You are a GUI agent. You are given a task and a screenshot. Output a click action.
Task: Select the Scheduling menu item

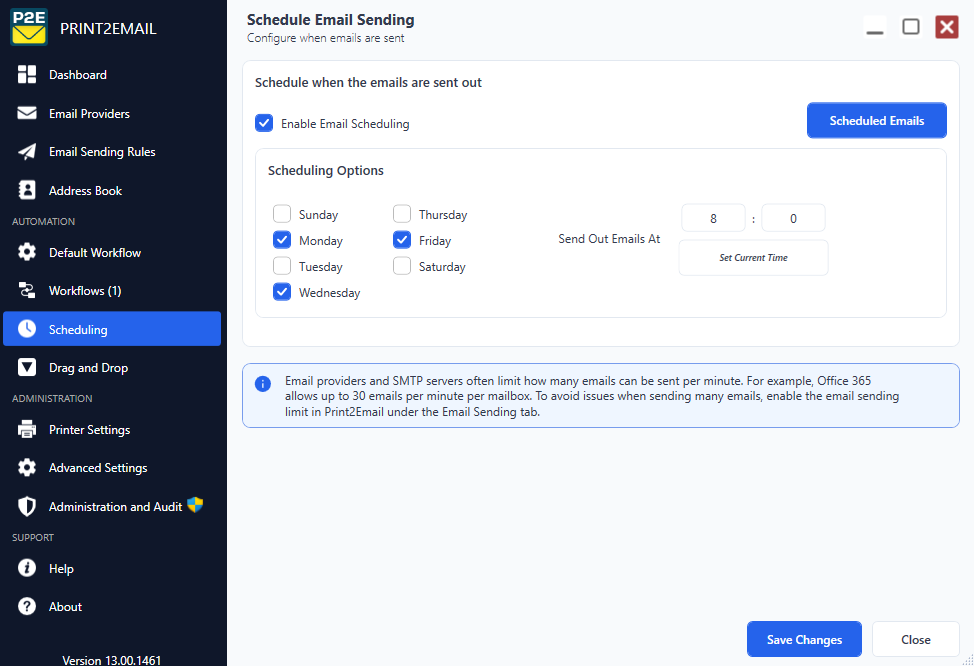click(x=112, y=329)
